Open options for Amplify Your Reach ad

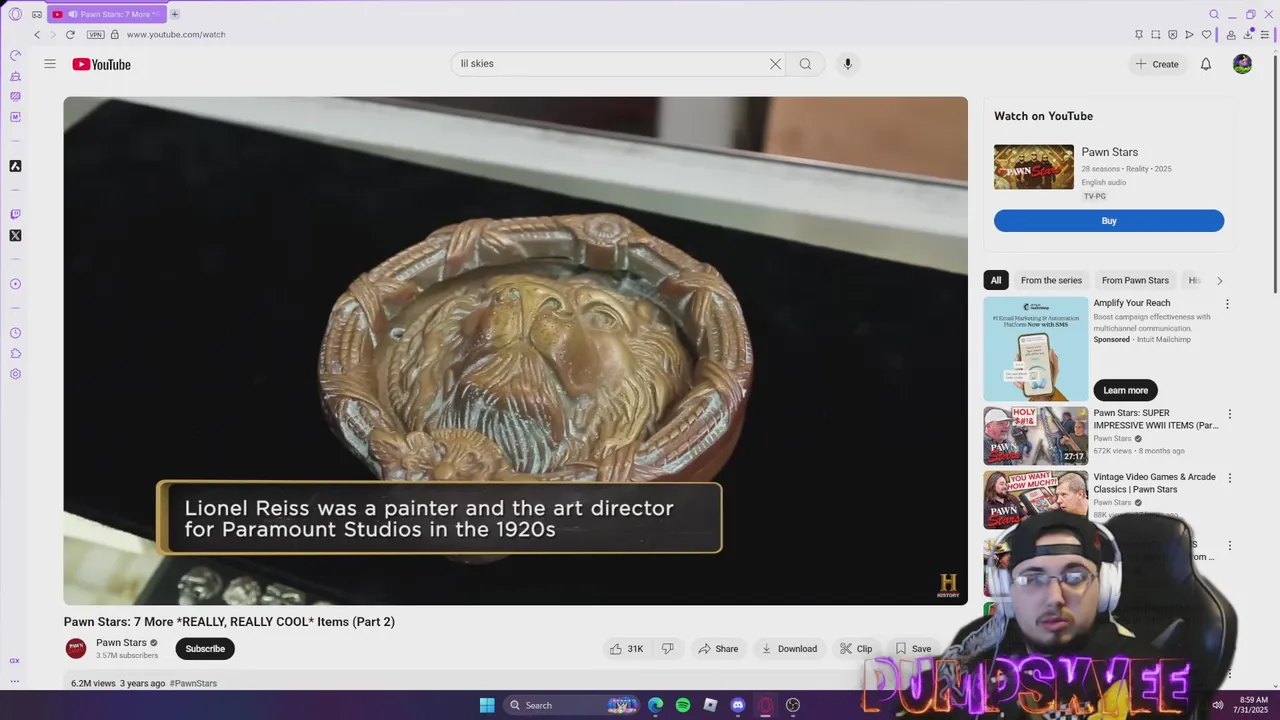[x=1227, y=304]
